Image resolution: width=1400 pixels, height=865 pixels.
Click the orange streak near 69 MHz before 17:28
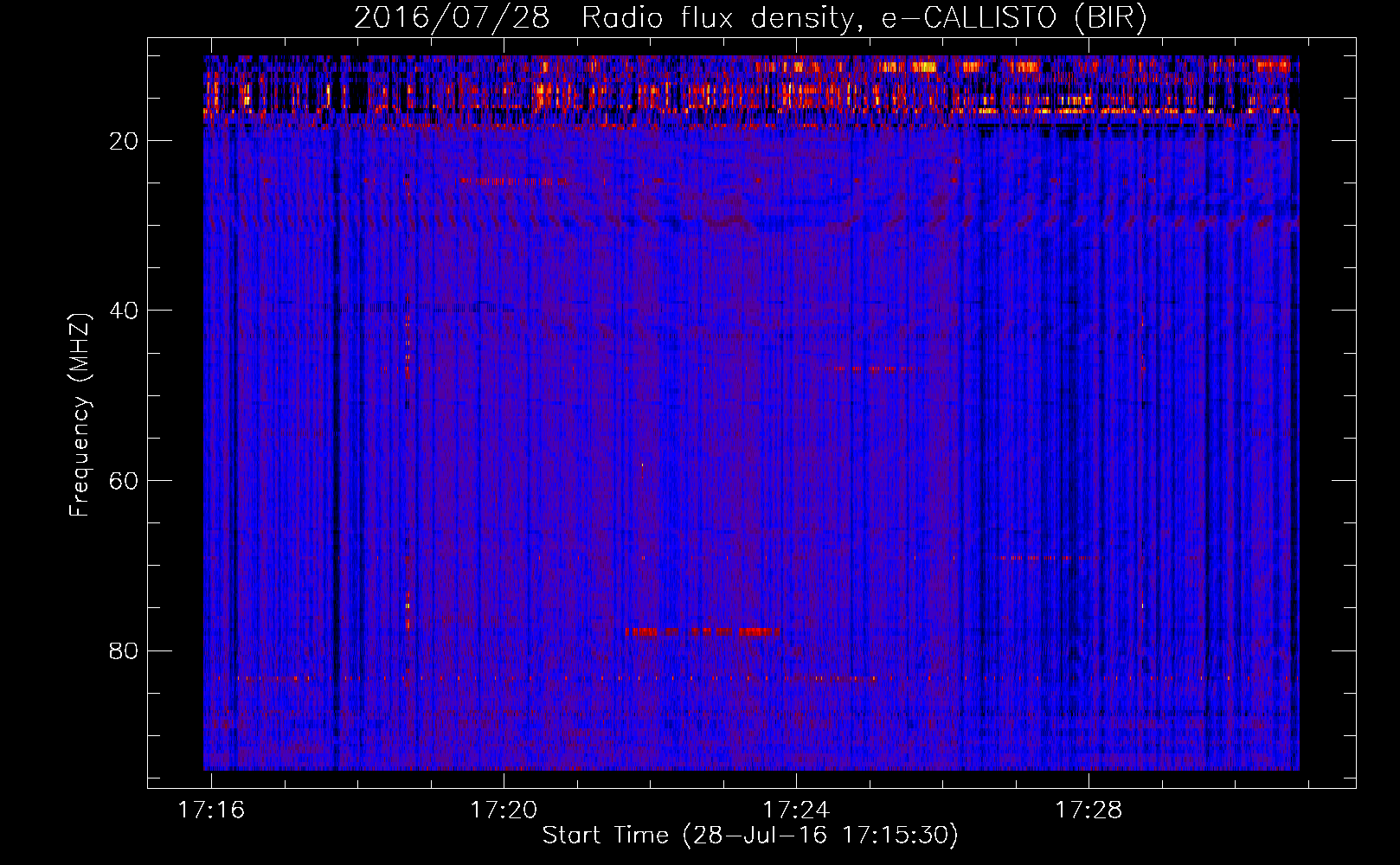pyautogui.click(x=1047, y=558)
